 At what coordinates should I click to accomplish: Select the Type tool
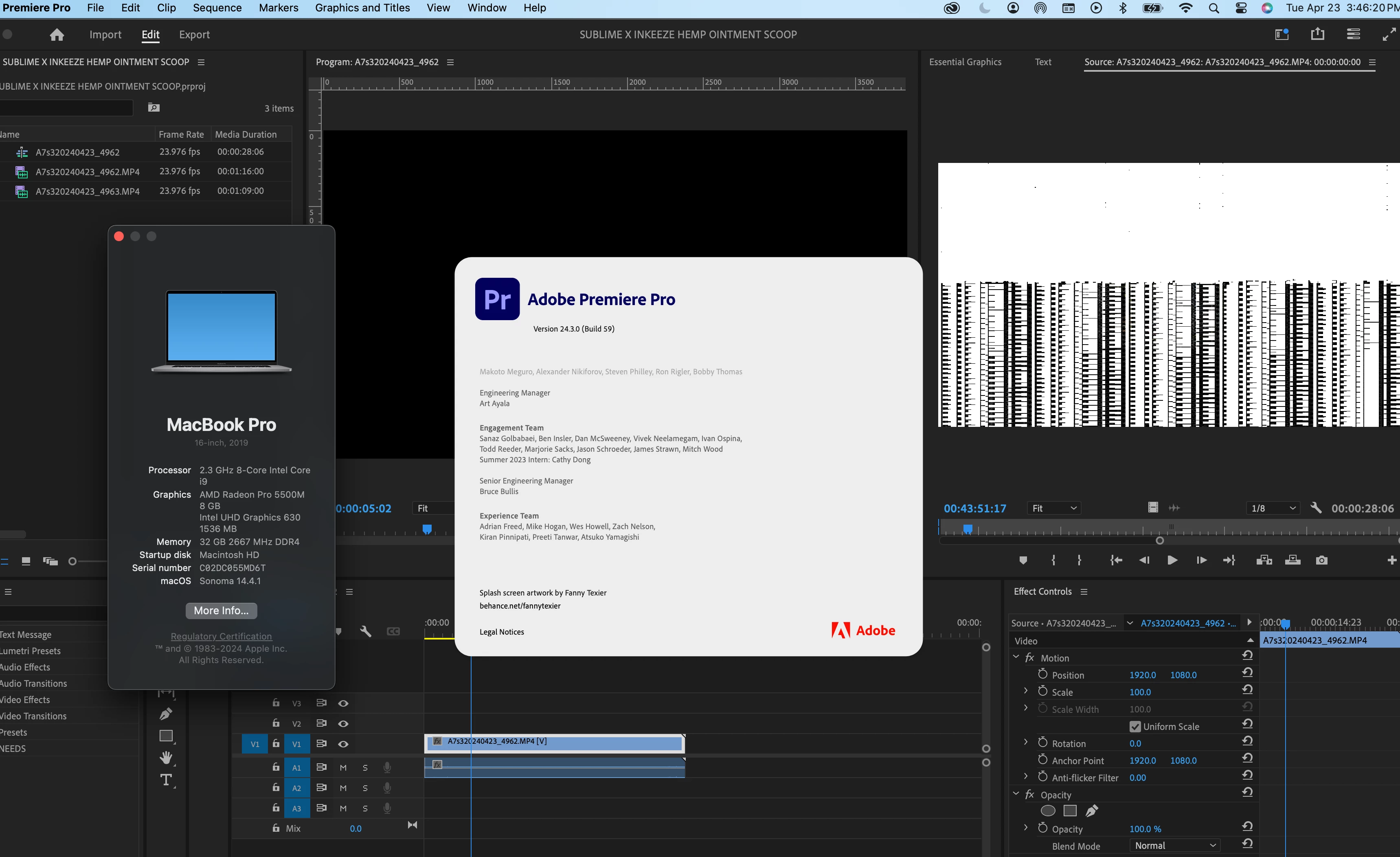pyautogui.click(x=166, y=780)
